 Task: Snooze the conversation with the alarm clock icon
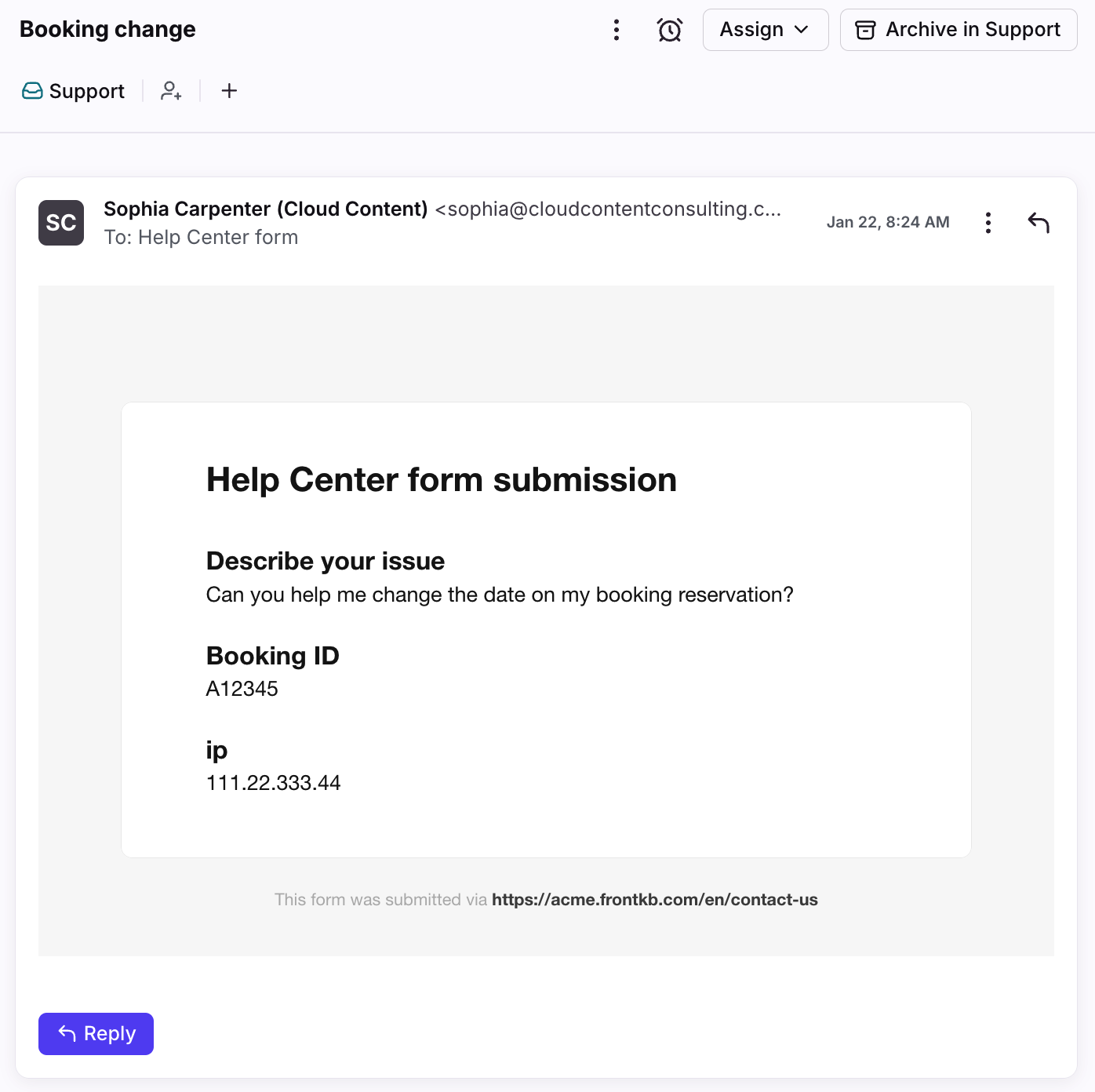point(670,30)
